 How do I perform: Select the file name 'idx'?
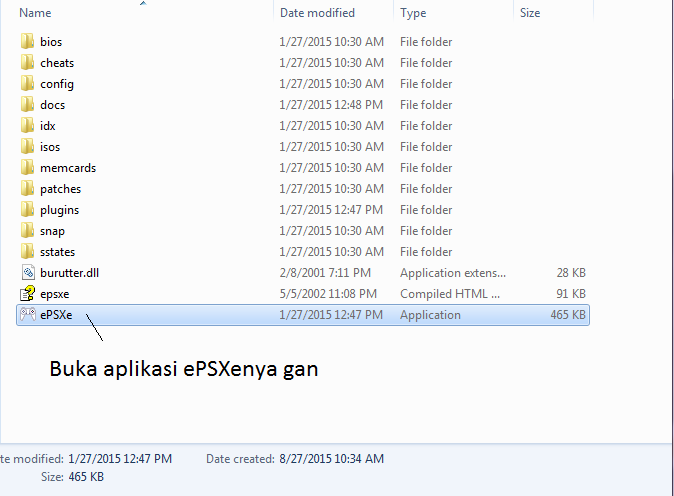[48, 126]
